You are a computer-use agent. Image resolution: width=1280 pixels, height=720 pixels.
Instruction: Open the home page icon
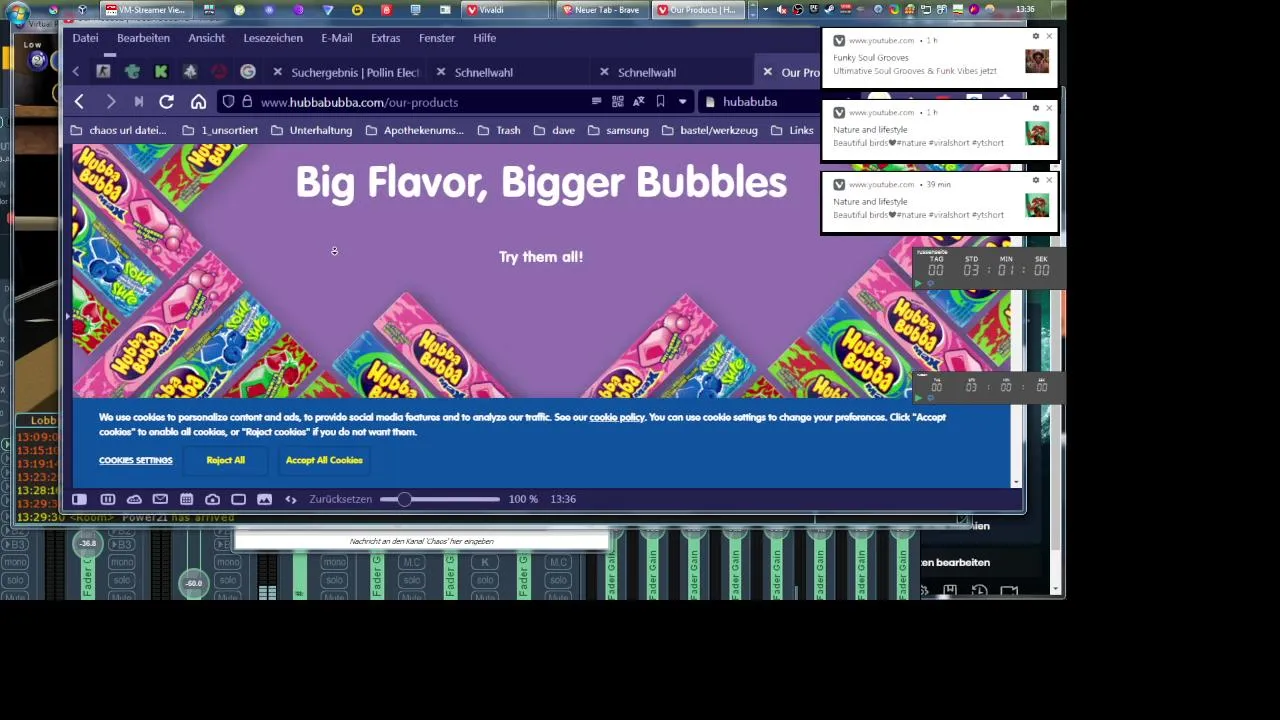click(x=199, y=102)
